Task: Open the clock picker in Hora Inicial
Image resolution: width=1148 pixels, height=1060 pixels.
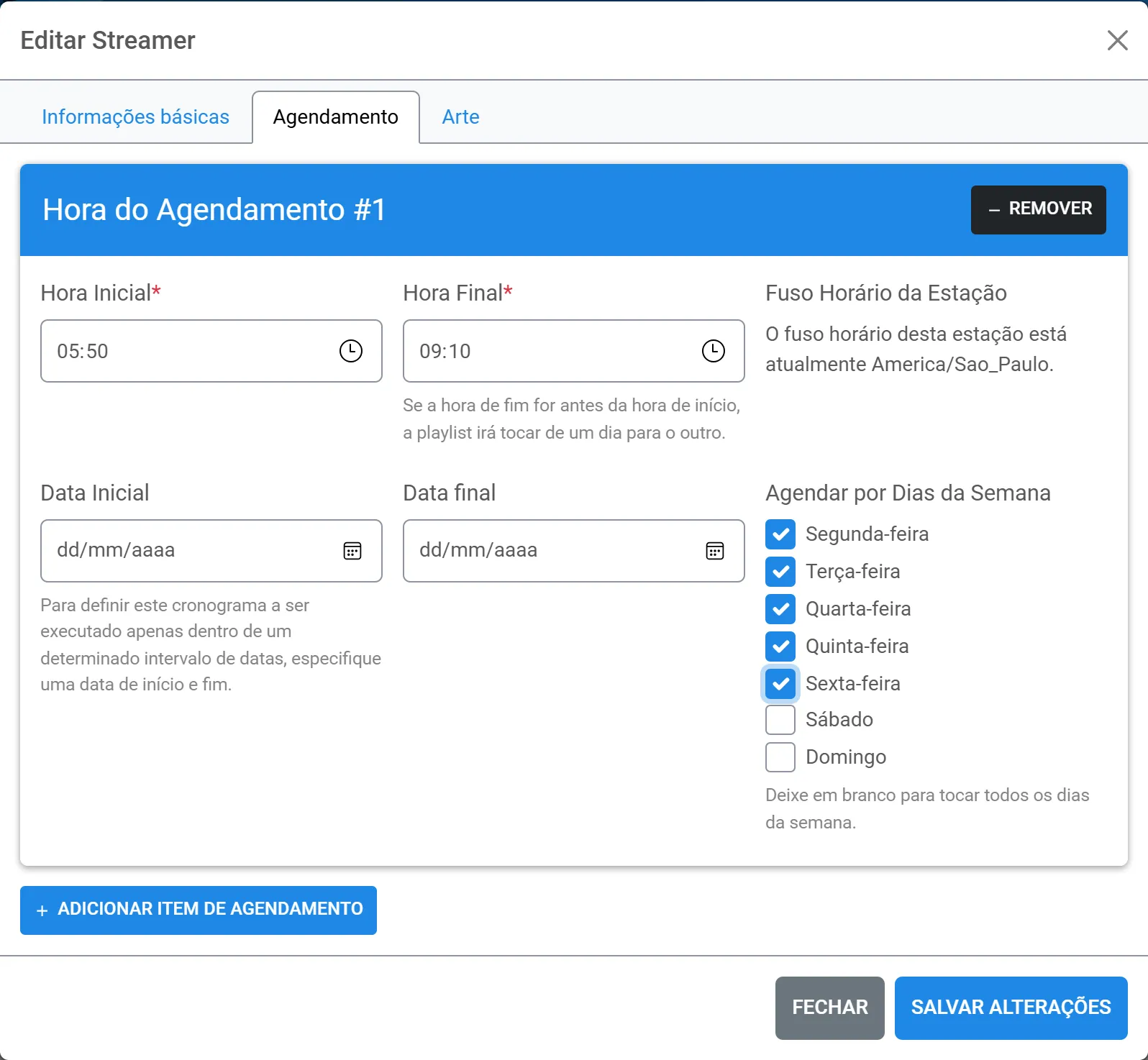Action: point(351,351)
